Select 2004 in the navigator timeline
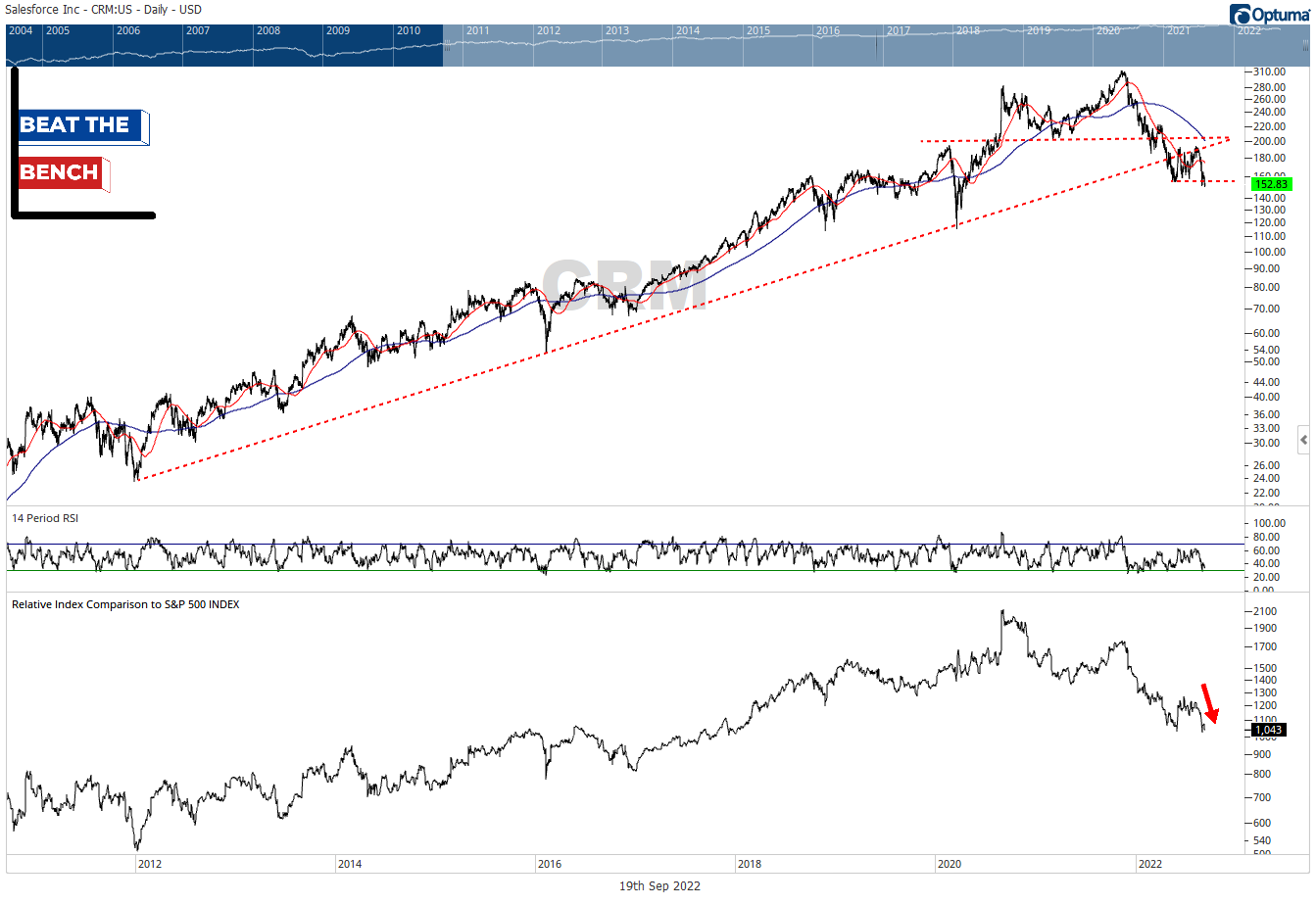This screenshot has width=1316, height=905. pyautogui.click(x=21, y=30)
